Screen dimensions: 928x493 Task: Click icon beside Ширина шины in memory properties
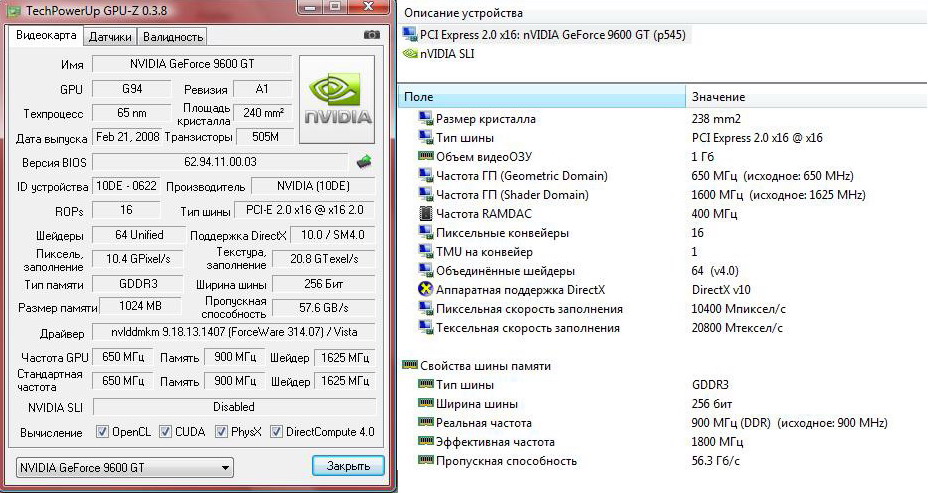pos(426,403)
